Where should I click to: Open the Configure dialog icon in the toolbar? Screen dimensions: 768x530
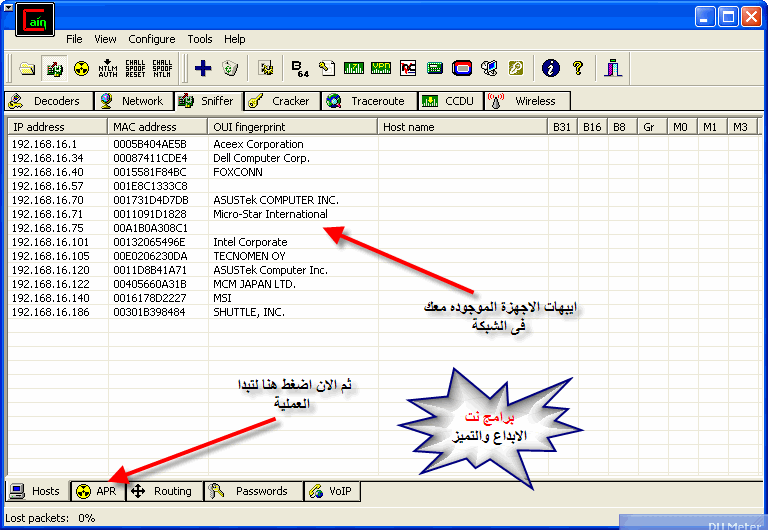[266, 68]
